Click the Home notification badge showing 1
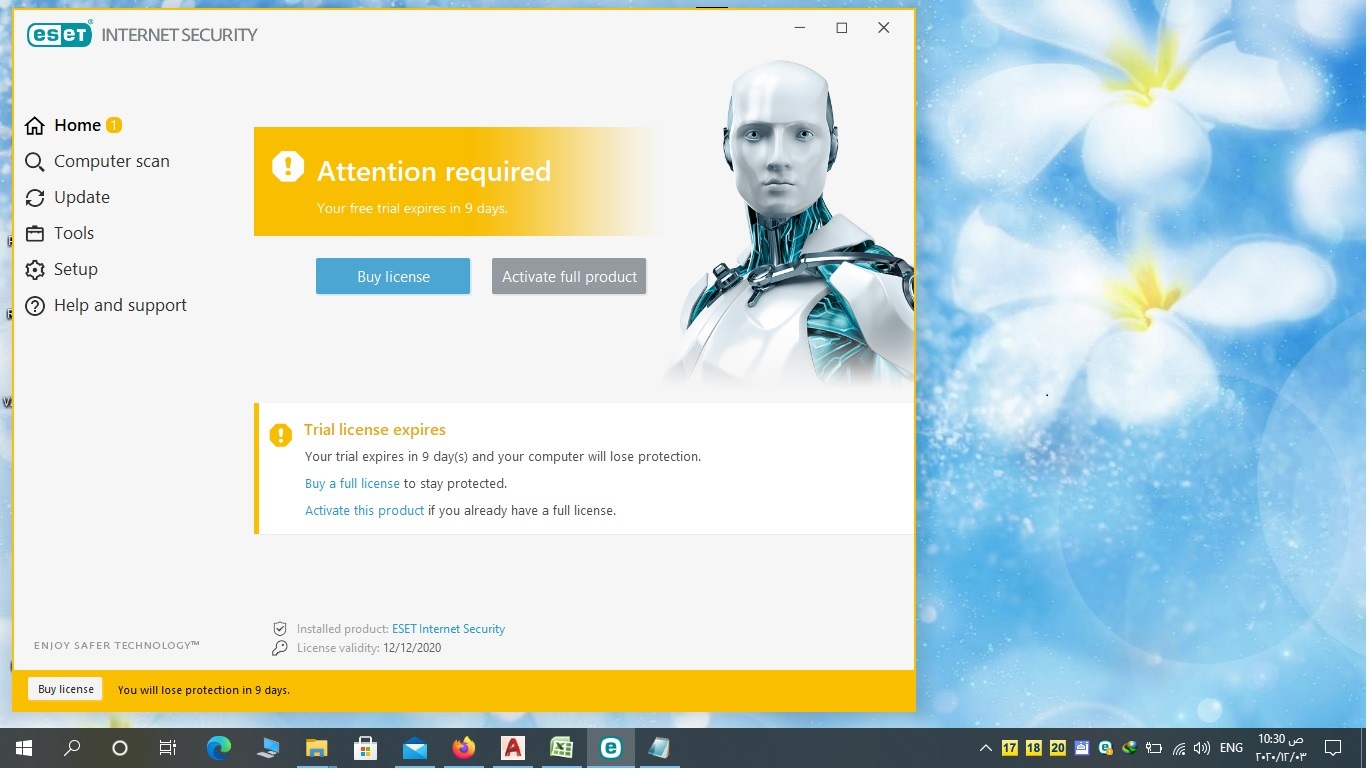This screenshot has width=1370, height=770. point(114,125)
